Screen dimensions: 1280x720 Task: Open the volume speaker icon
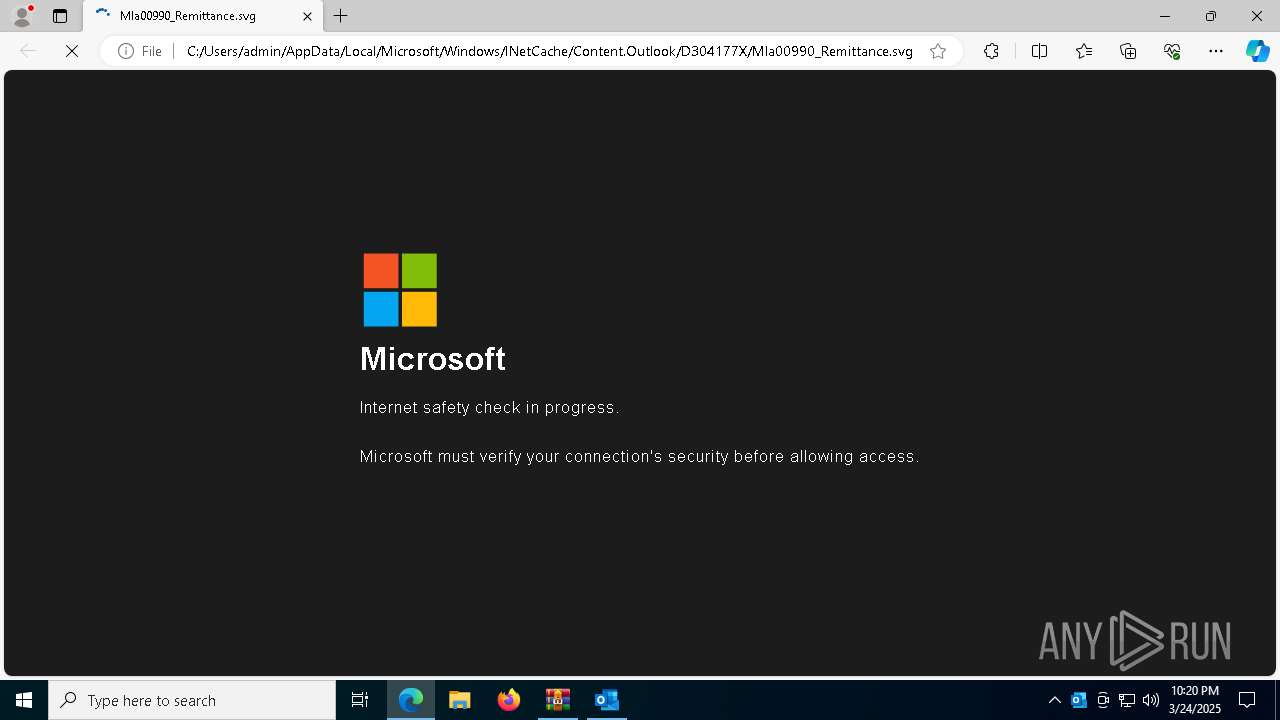[x=1151, y=700]
